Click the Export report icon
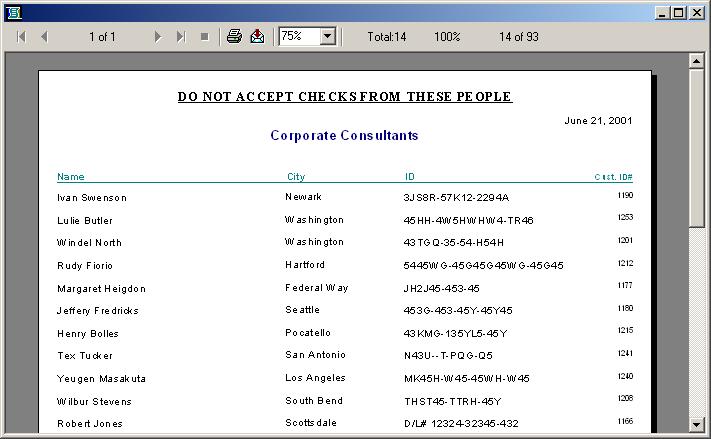This screenshot has height=439, width=711. (x=257, y=37)
